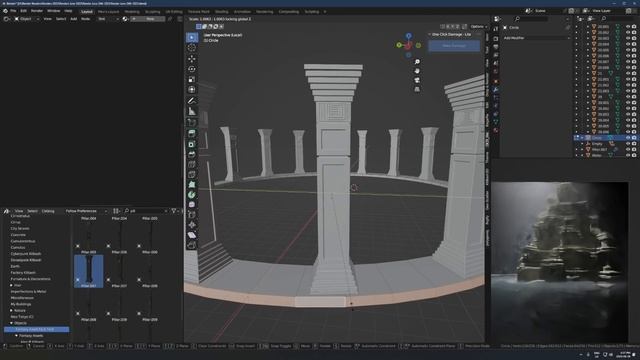The width and height of the screenshot is (640, 360).
Task: Select the highlighted Pillar.007 asset thumbnail
Action: click(89, 271)
